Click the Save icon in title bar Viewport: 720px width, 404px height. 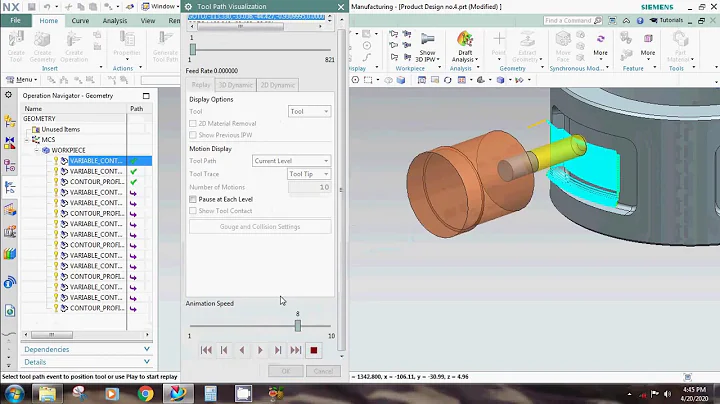[x=31, y=6]
